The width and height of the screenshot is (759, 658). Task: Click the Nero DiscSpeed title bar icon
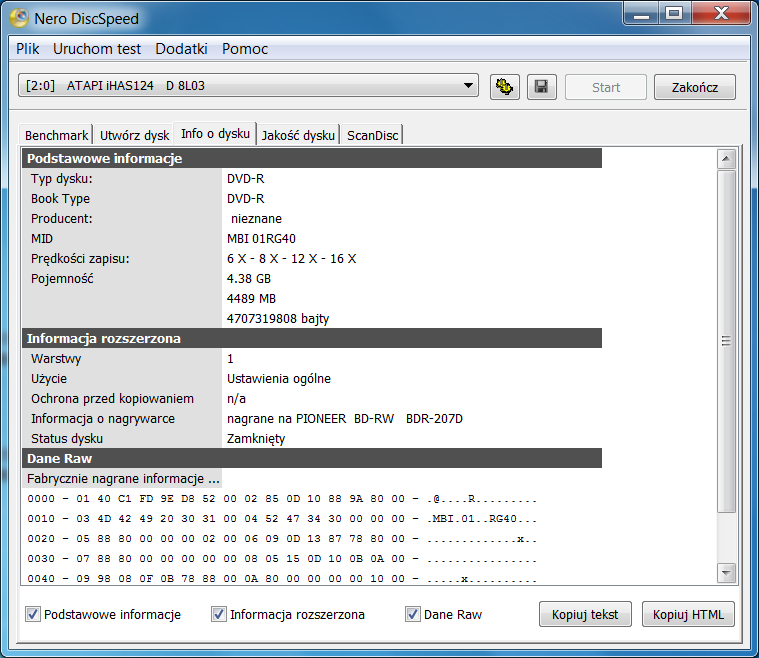[x=19, y=18]
